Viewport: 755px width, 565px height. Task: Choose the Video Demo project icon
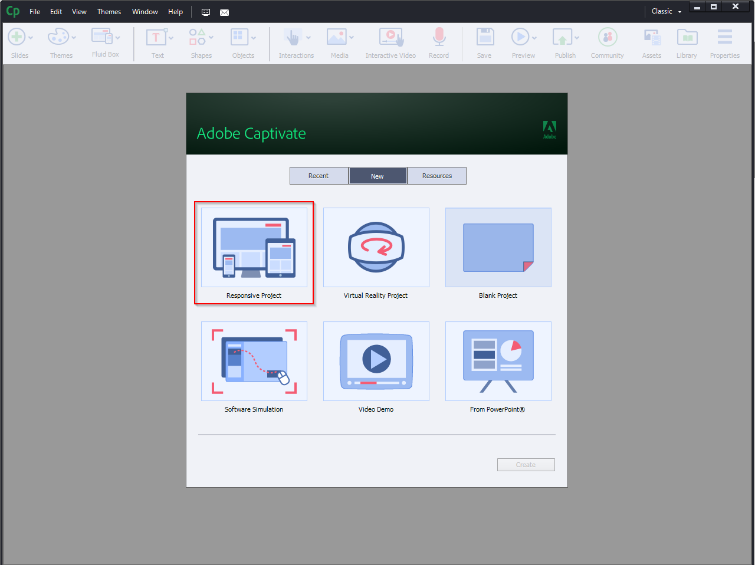pyautogui.click(x=376, y=361)
